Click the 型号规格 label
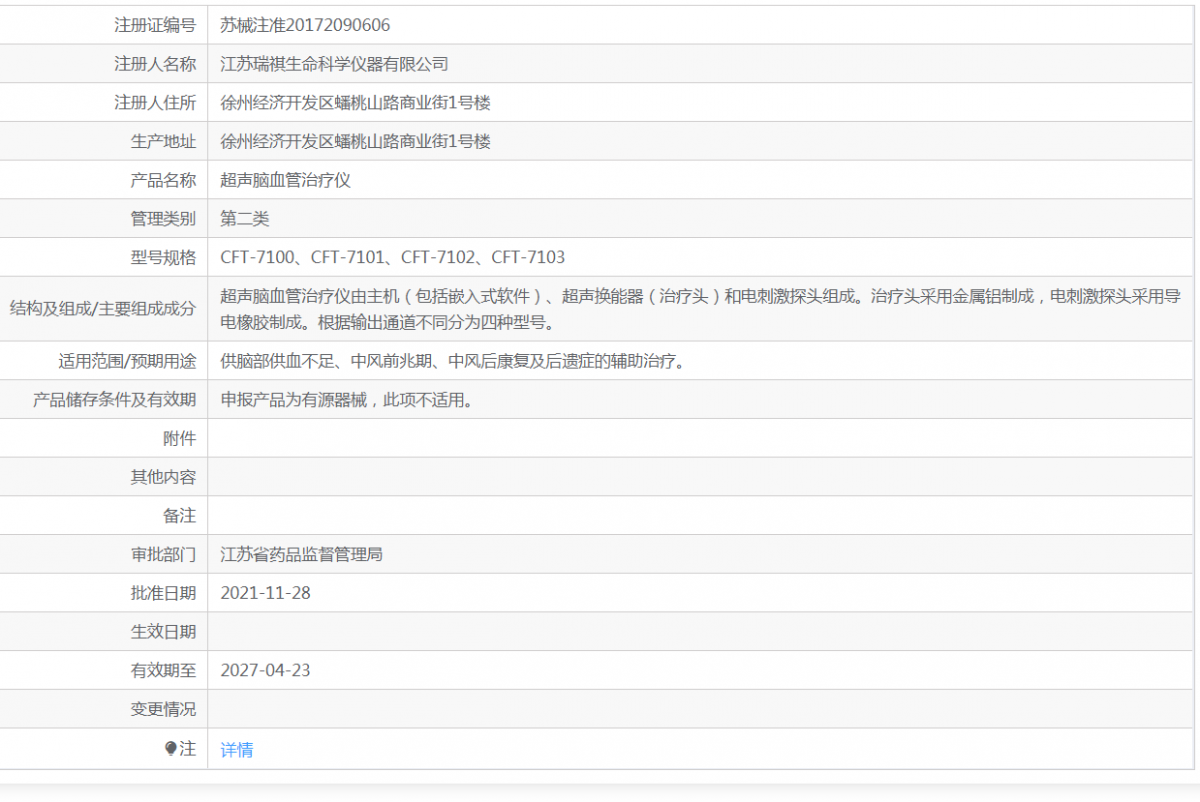1200x802 pixels. [x=163, y=257]
